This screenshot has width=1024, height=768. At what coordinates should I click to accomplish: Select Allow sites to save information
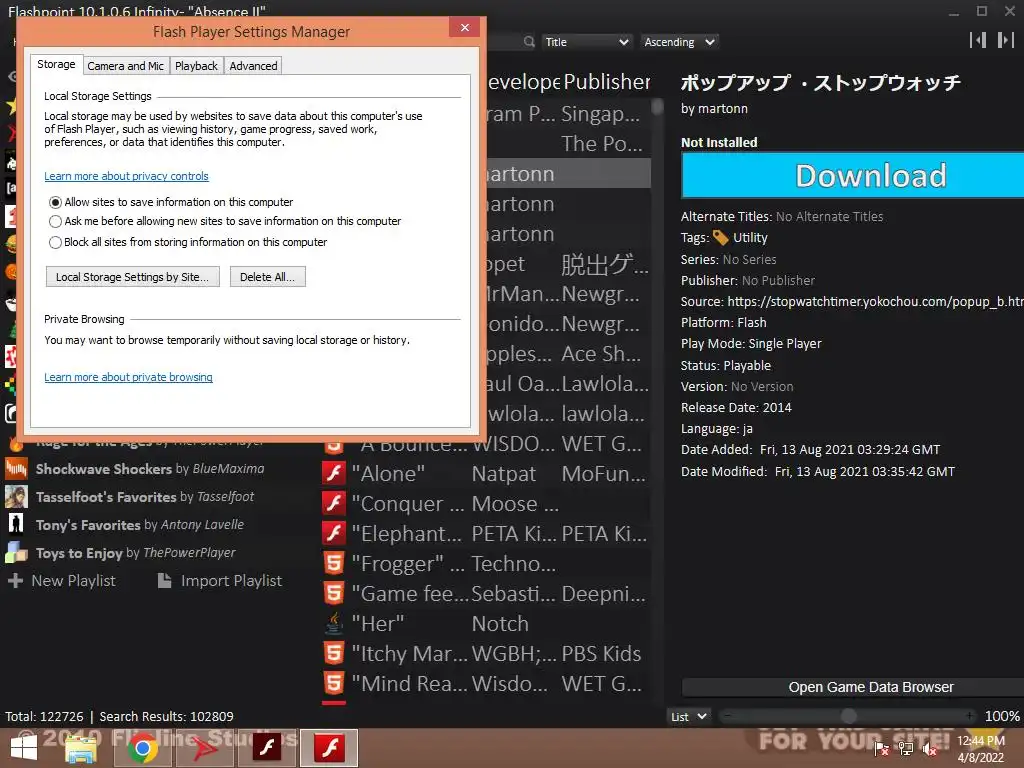click(x=56, y=202)
